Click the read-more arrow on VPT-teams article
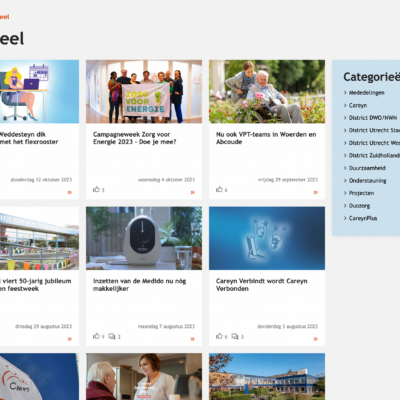Screen dimensions: 400x400 point(315,192)
